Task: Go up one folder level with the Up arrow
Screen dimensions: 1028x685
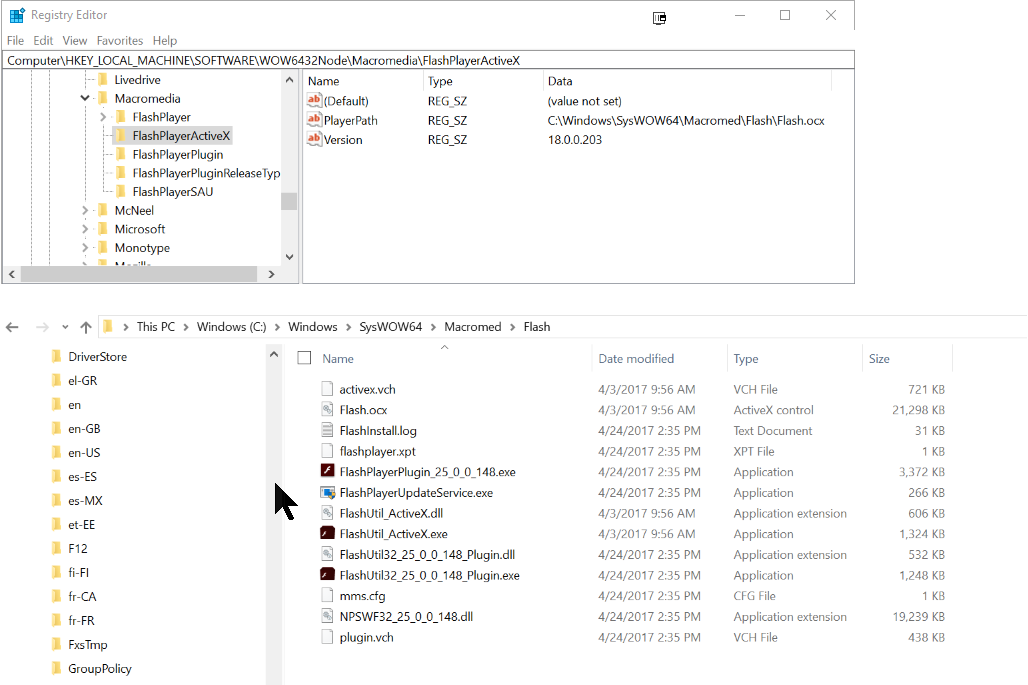Action: (86, 327)
